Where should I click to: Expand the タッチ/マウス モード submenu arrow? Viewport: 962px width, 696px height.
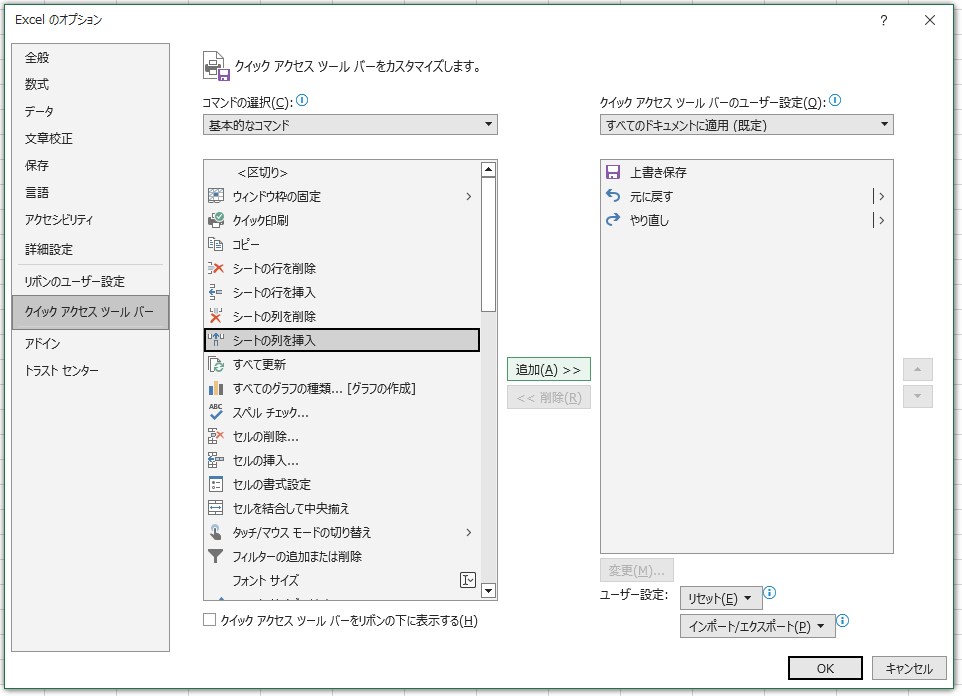click(469, 532)
